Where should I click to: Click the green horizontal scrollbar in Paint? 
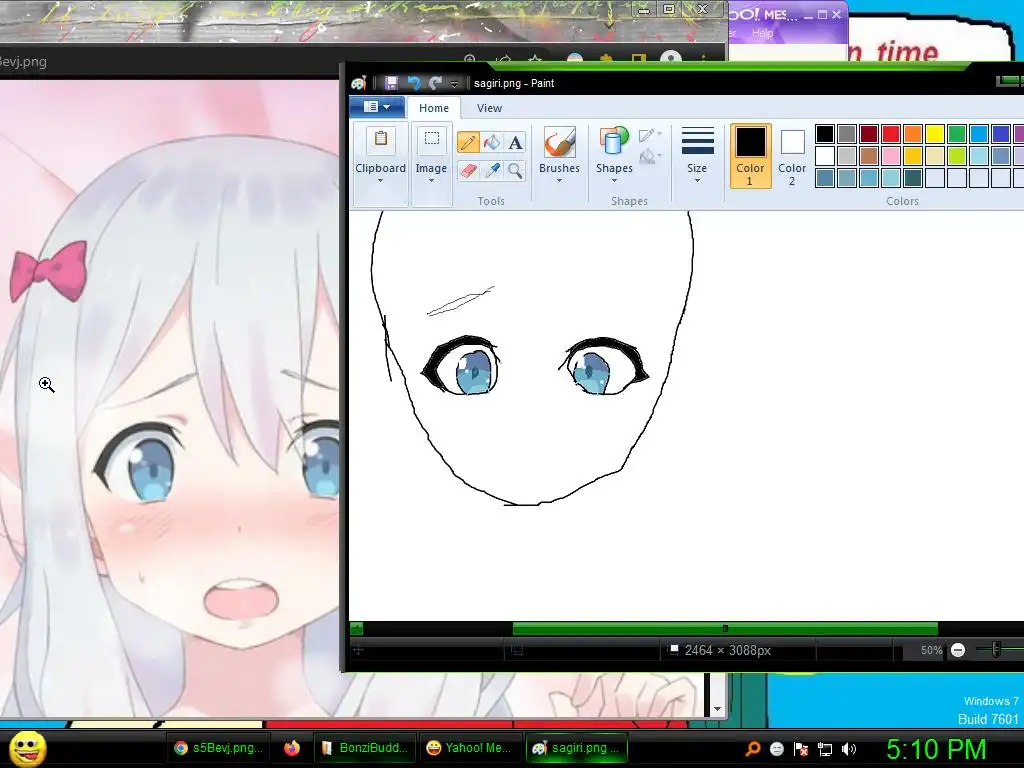click(x=725, y=628)
